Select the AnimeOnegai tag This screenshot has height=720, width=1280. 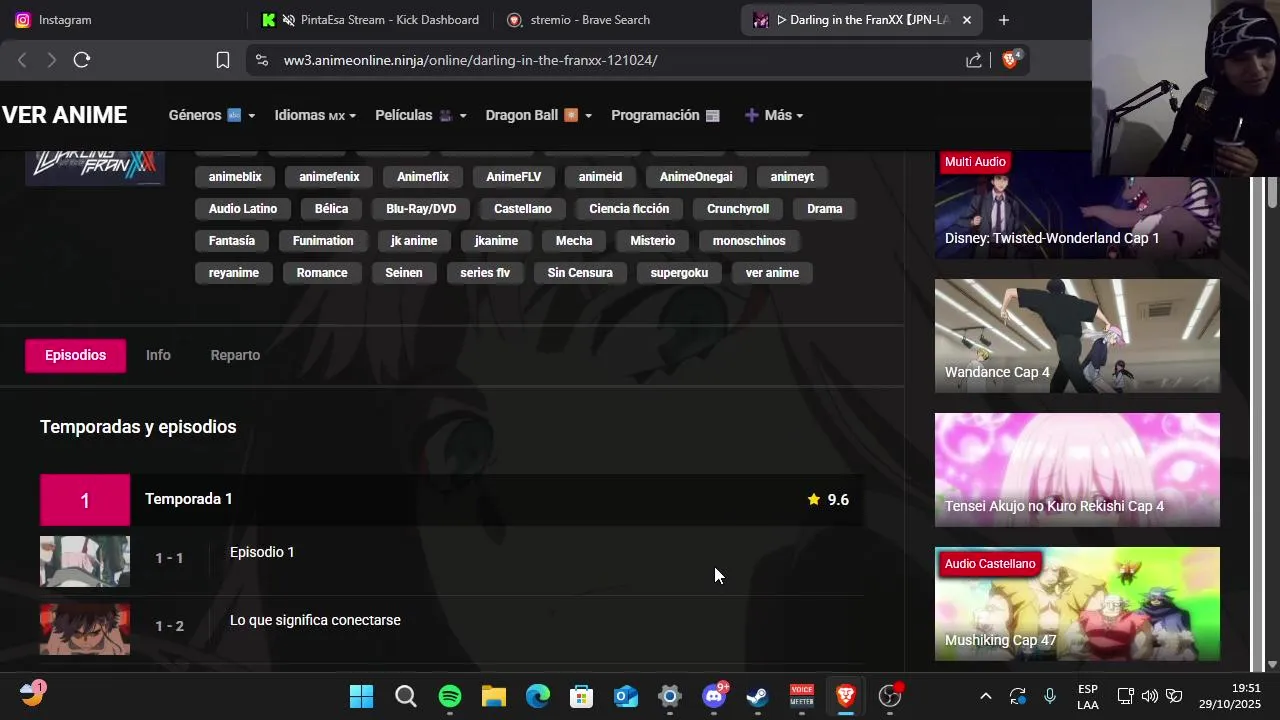[x=696, y=177]
